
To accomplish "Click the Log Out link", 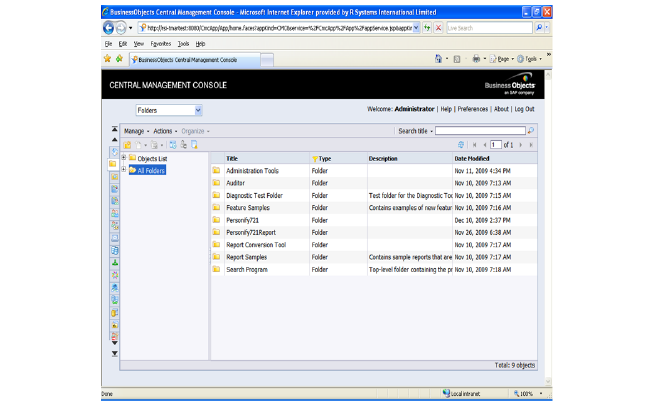I will (524, 108).
